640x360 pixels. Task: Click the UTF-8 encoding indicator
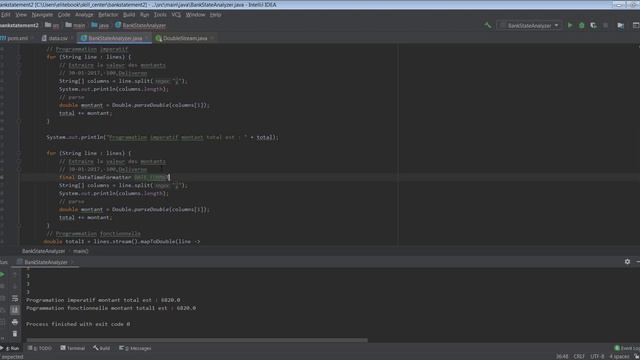(x=597, y=356)
